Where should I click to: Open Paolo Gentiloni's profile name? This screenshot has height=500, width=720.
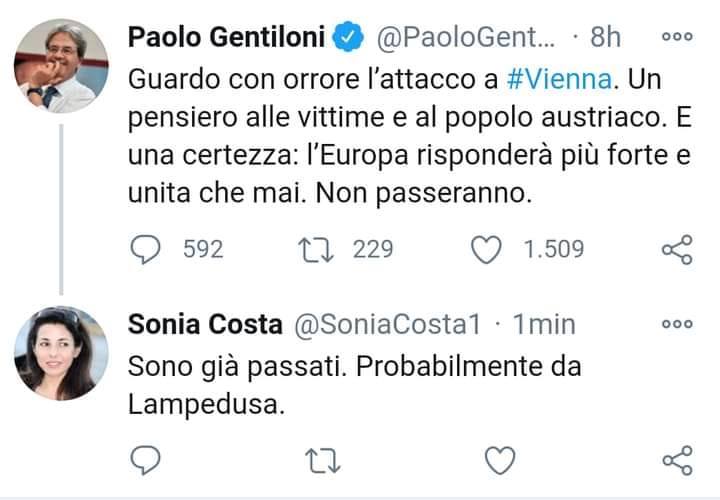(x=227, y=37)
